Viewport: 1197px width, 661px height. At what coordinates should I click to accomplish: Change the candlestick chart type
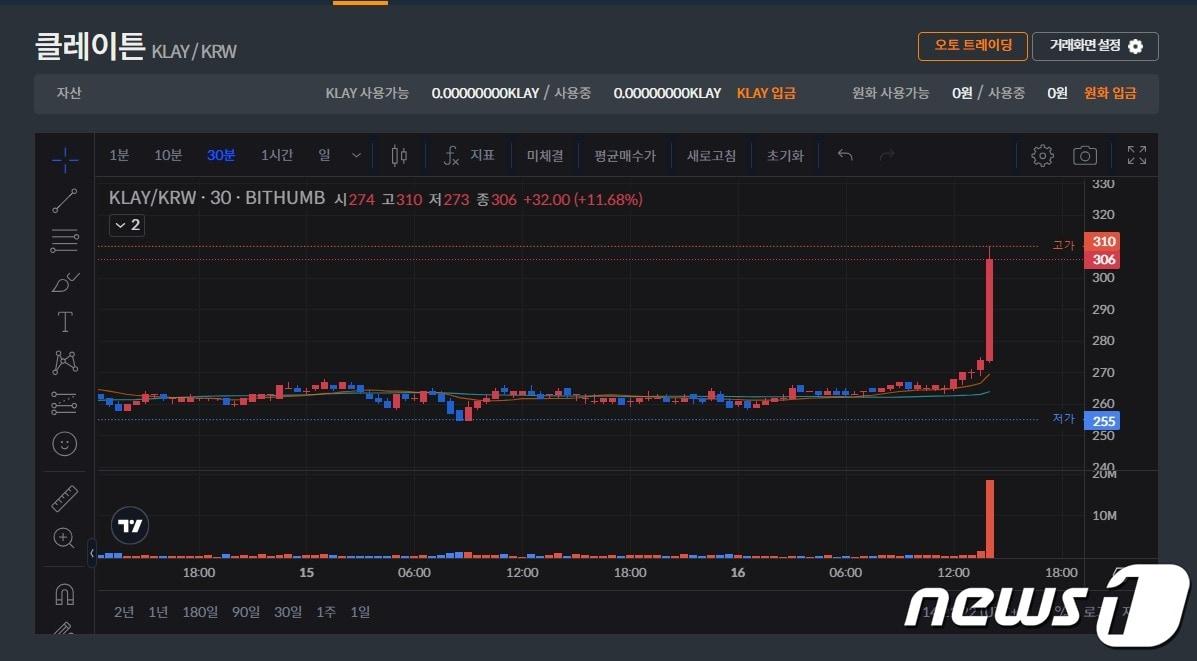point(398,156)
